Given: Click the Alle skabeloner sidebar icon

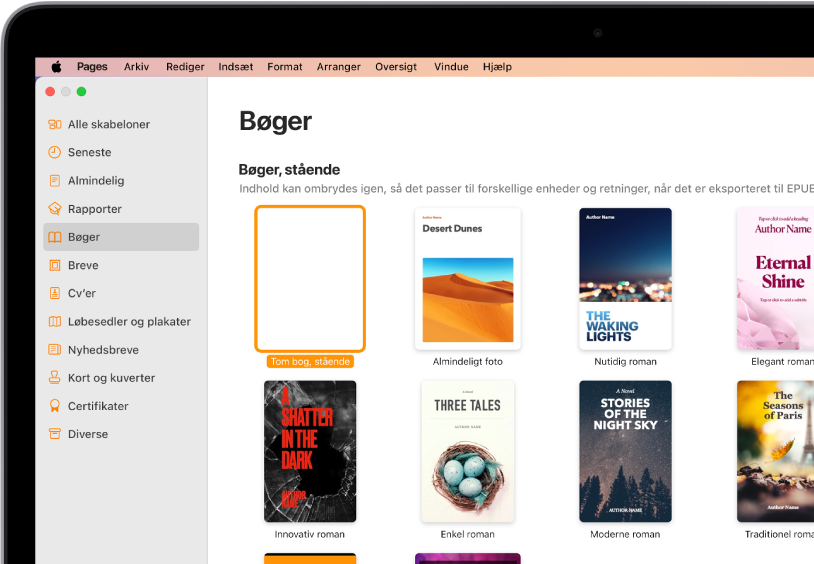Looking at the screenshot, I should point(55,124).
